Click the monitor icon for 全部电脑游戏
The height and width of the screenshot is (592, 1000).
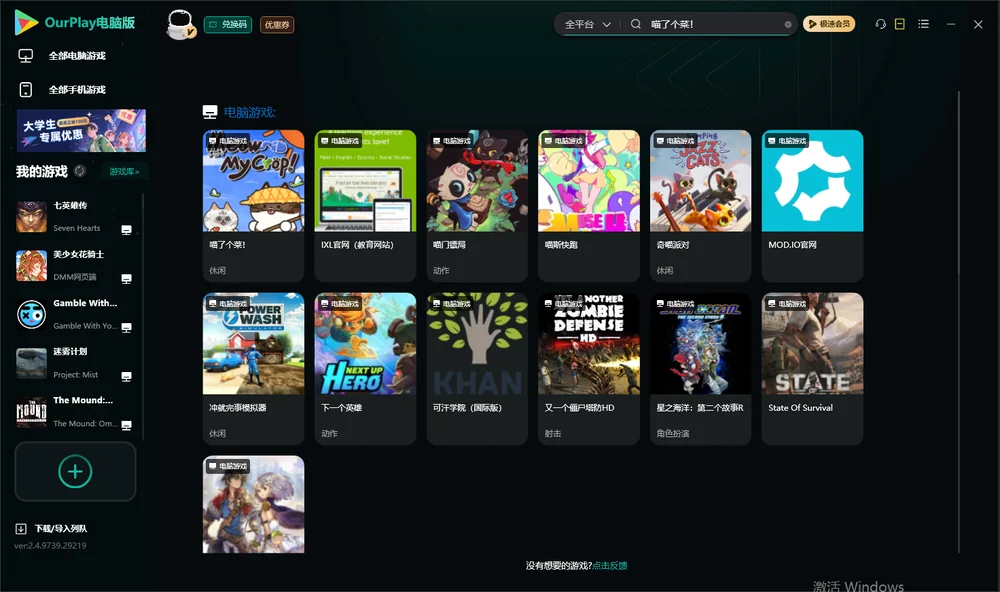pyautogui.click(x=26, y=56)
